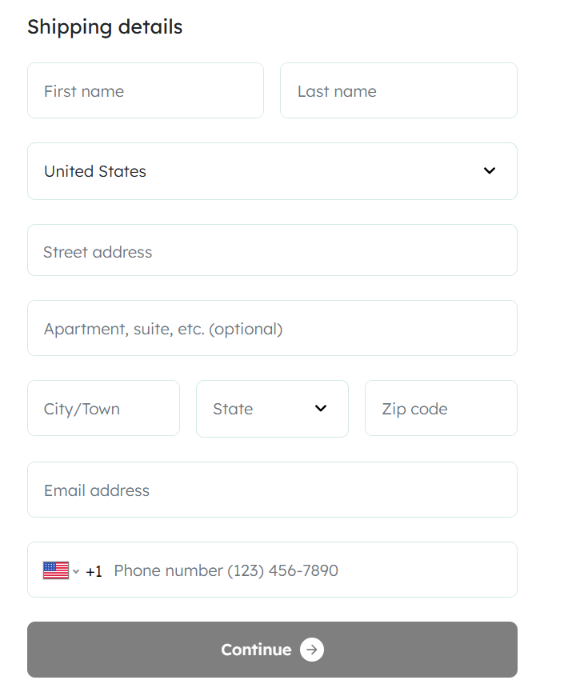This screenshot has width=562, height=685.
Task: Click the Zip code field
Action: coord(441,408)
